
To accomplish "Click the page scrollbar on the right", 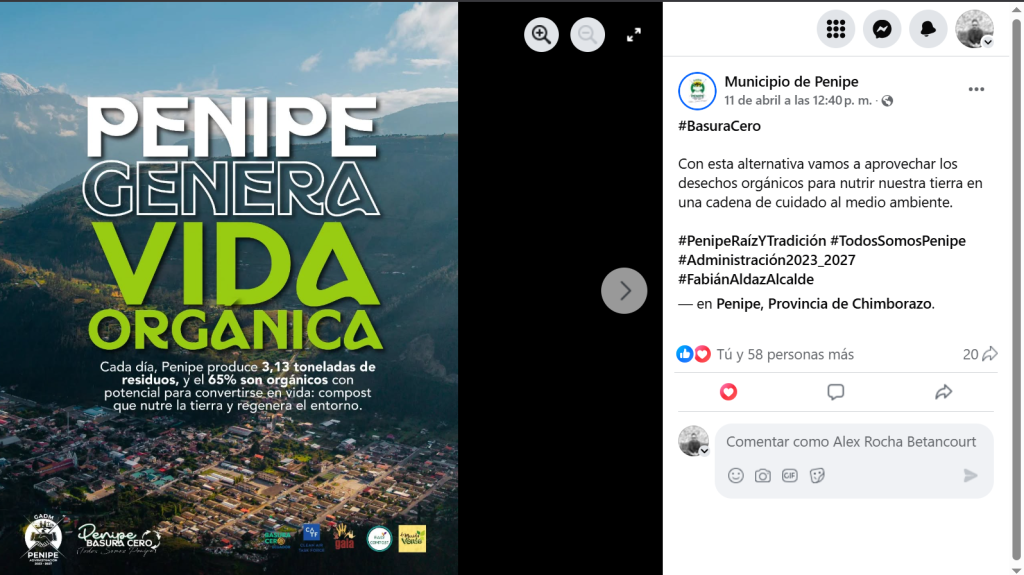I will click(1017, 288).
